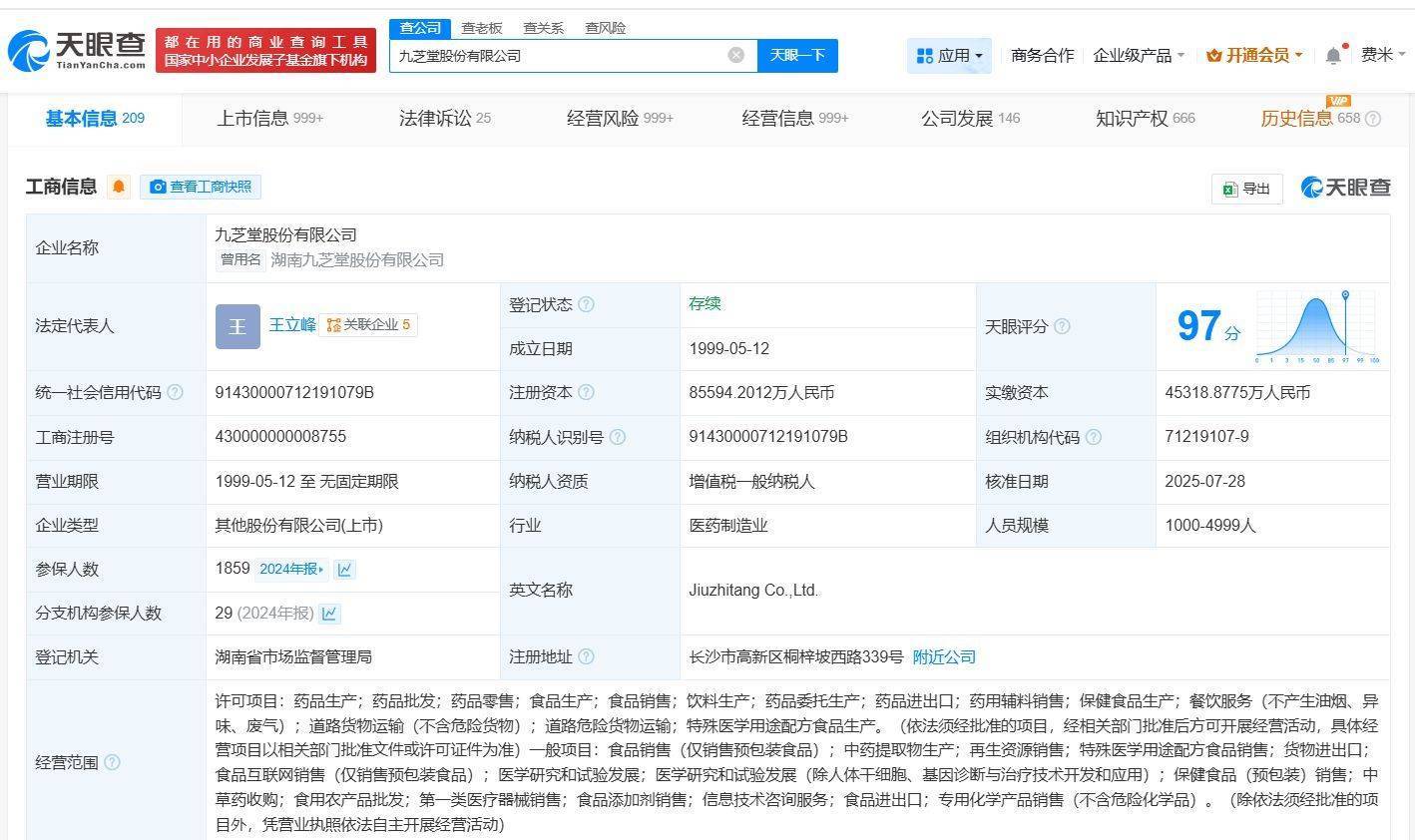The width and height of the screenshot is (1415, 840).
Task: Open the 附近公司 link
Action: (x=944, y=656)
